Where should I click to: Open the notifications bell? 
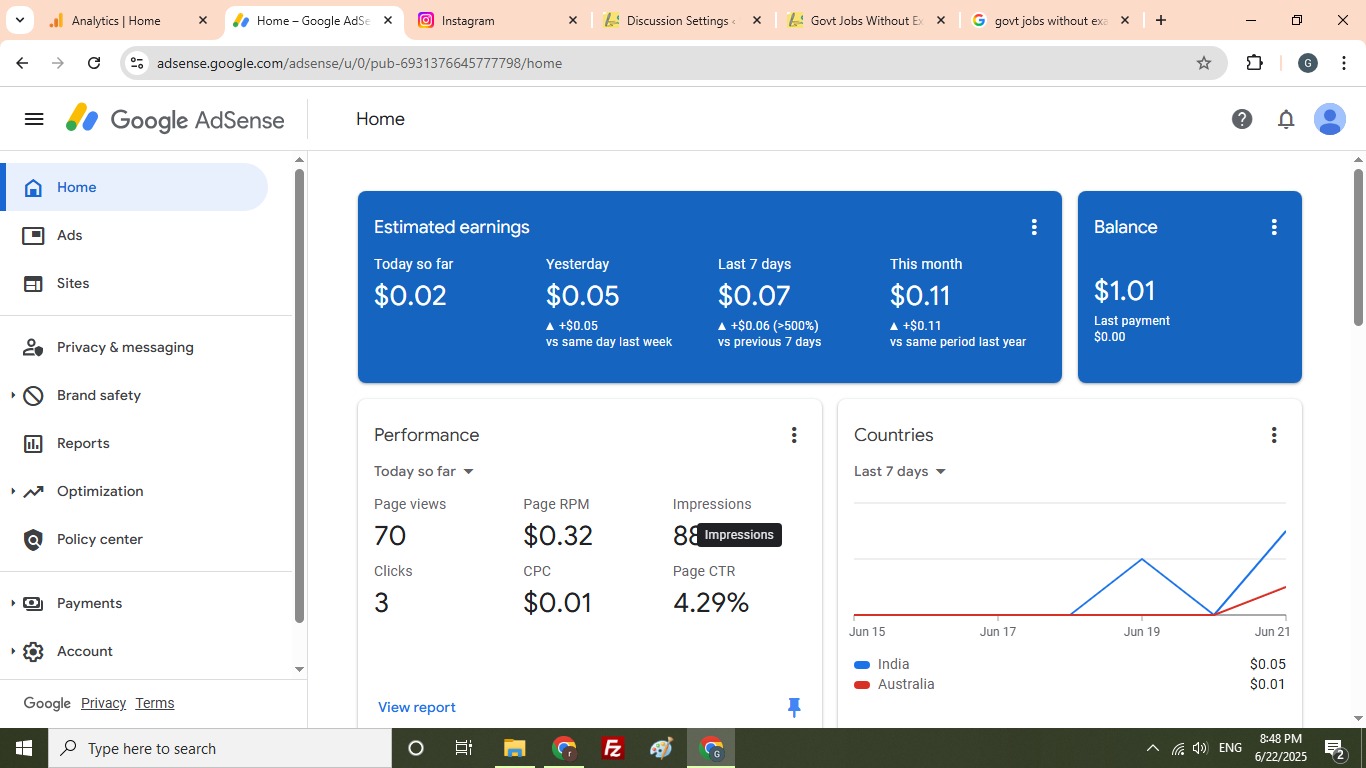point(1286,119)
